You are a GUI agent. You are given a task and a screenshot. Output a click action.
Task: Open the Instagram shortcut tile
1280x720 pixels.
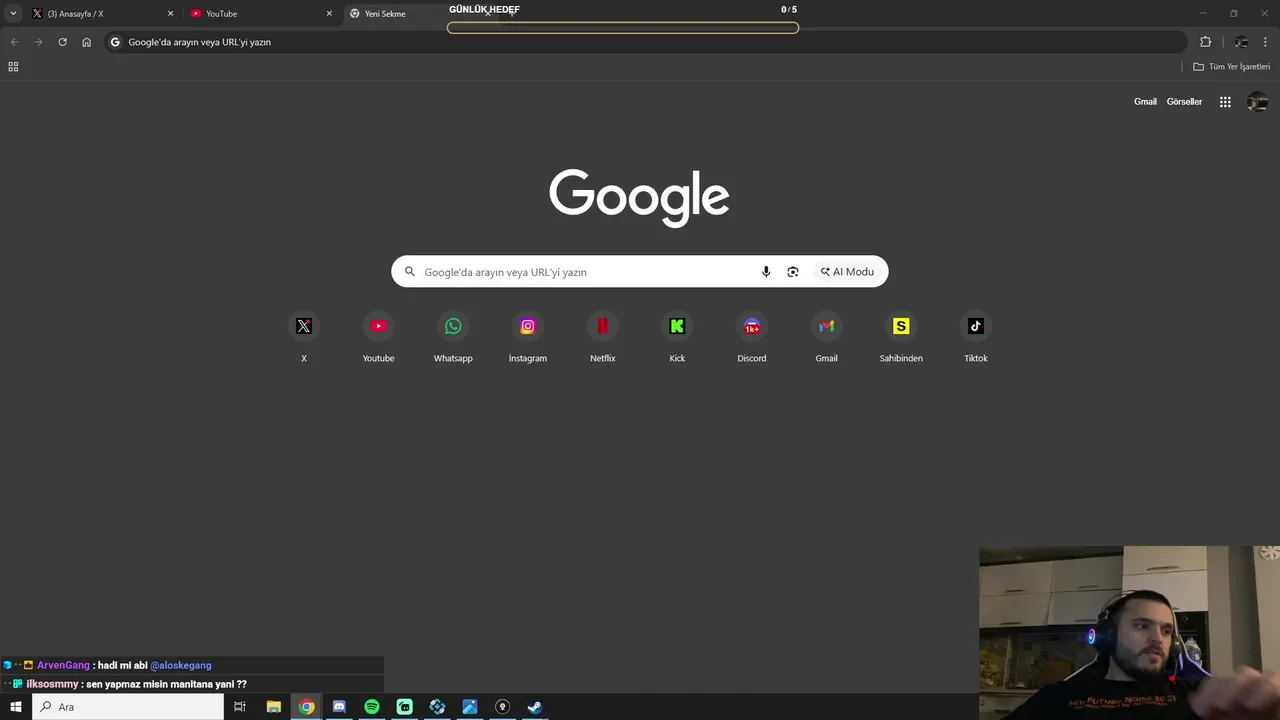528,337
